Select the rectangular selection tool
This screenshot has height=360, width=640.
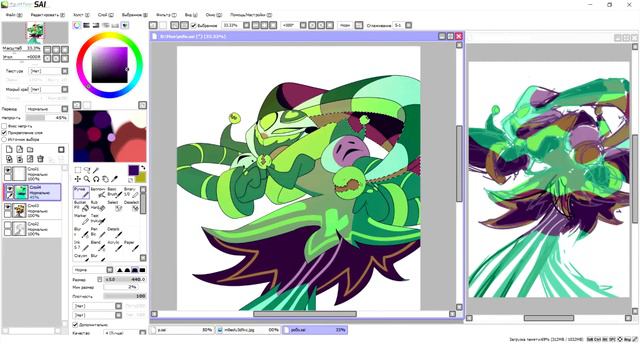[78, 170]
